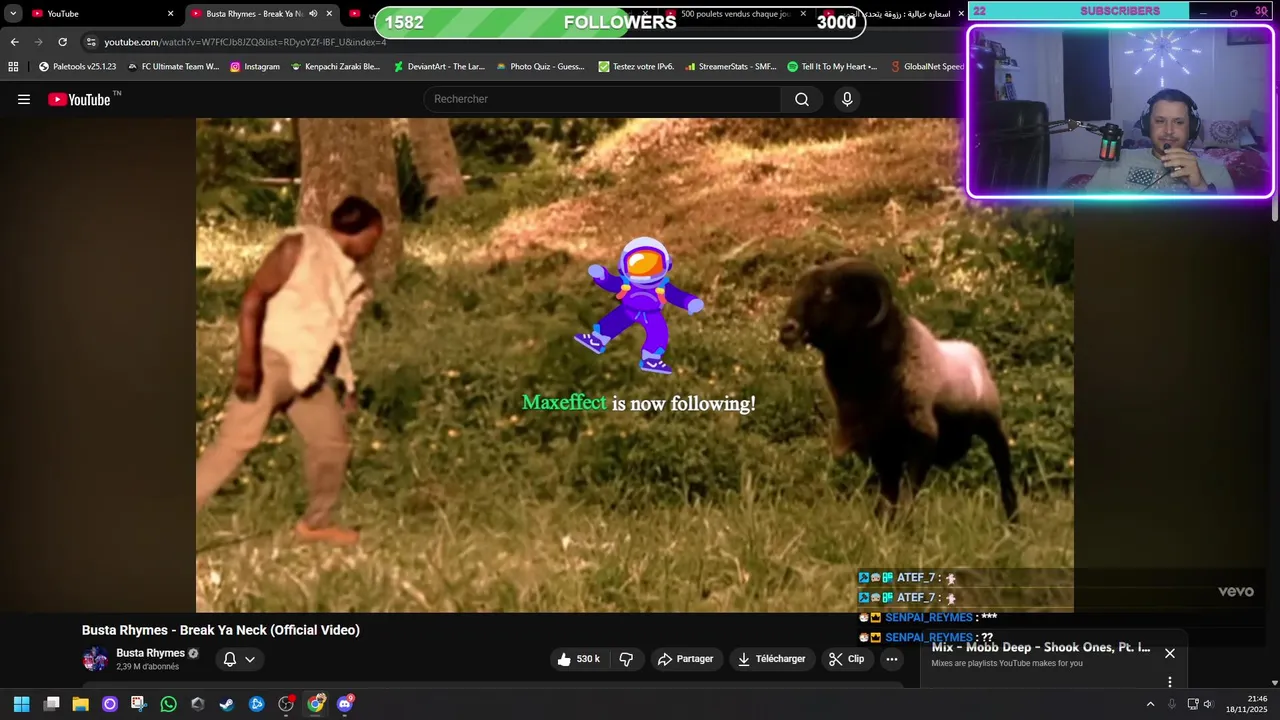The image size is (1280, 720).
Task: Click the Partager share button
Action: pyautogui.click(x=686, y=659)
